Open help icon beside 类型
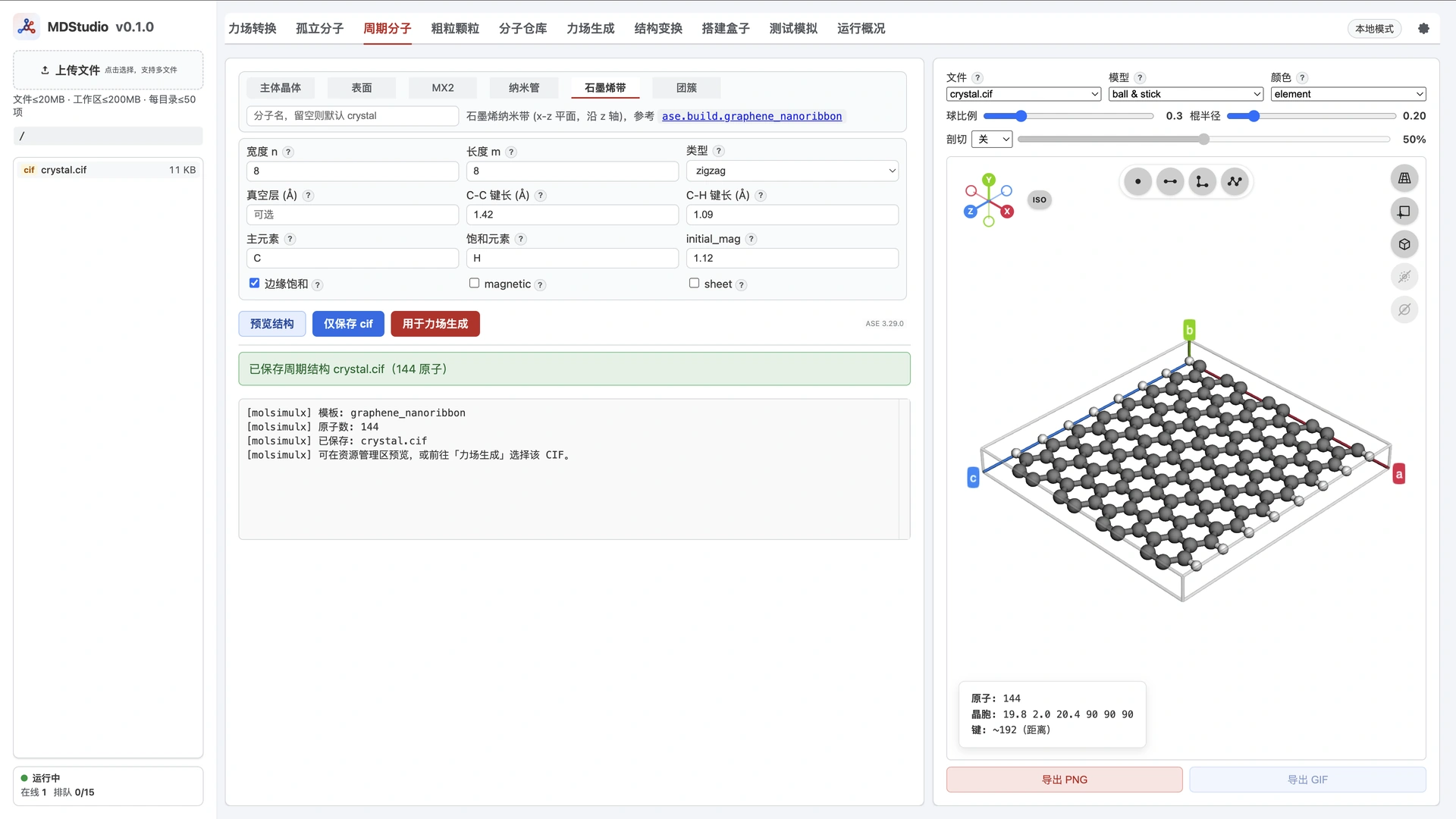The width and height of the screenshot is (1456, 819). point(719,151)
